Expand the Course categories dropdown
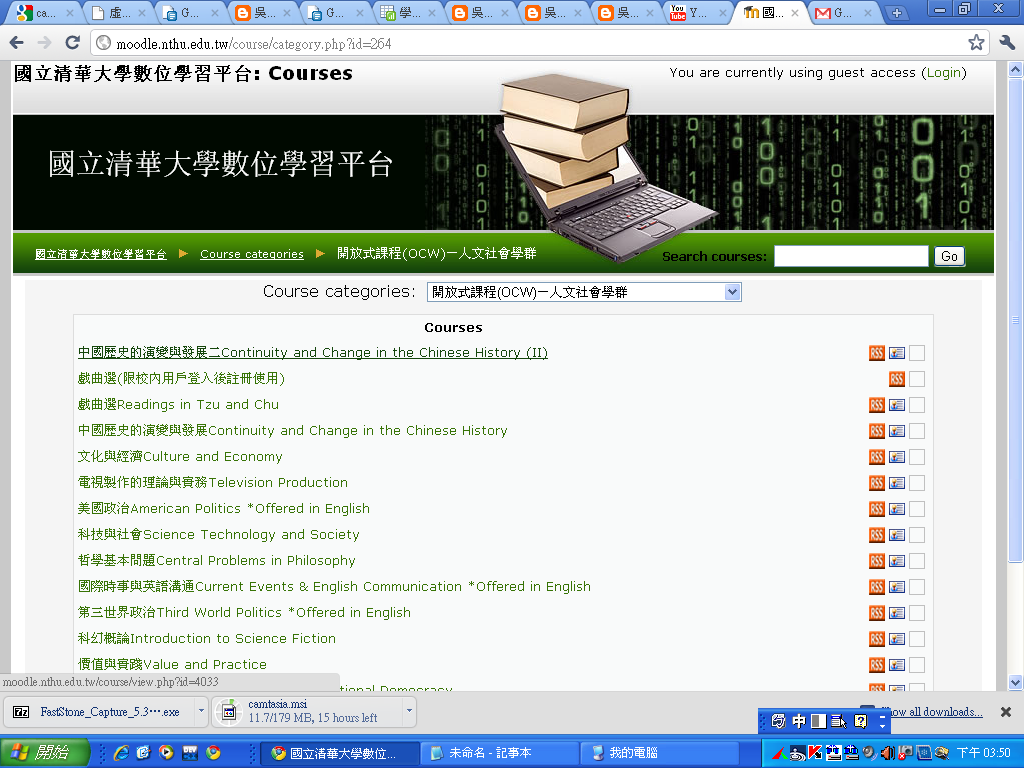Image resolution: width=1024 pixels, height=768 pixels. coord(584,292)
